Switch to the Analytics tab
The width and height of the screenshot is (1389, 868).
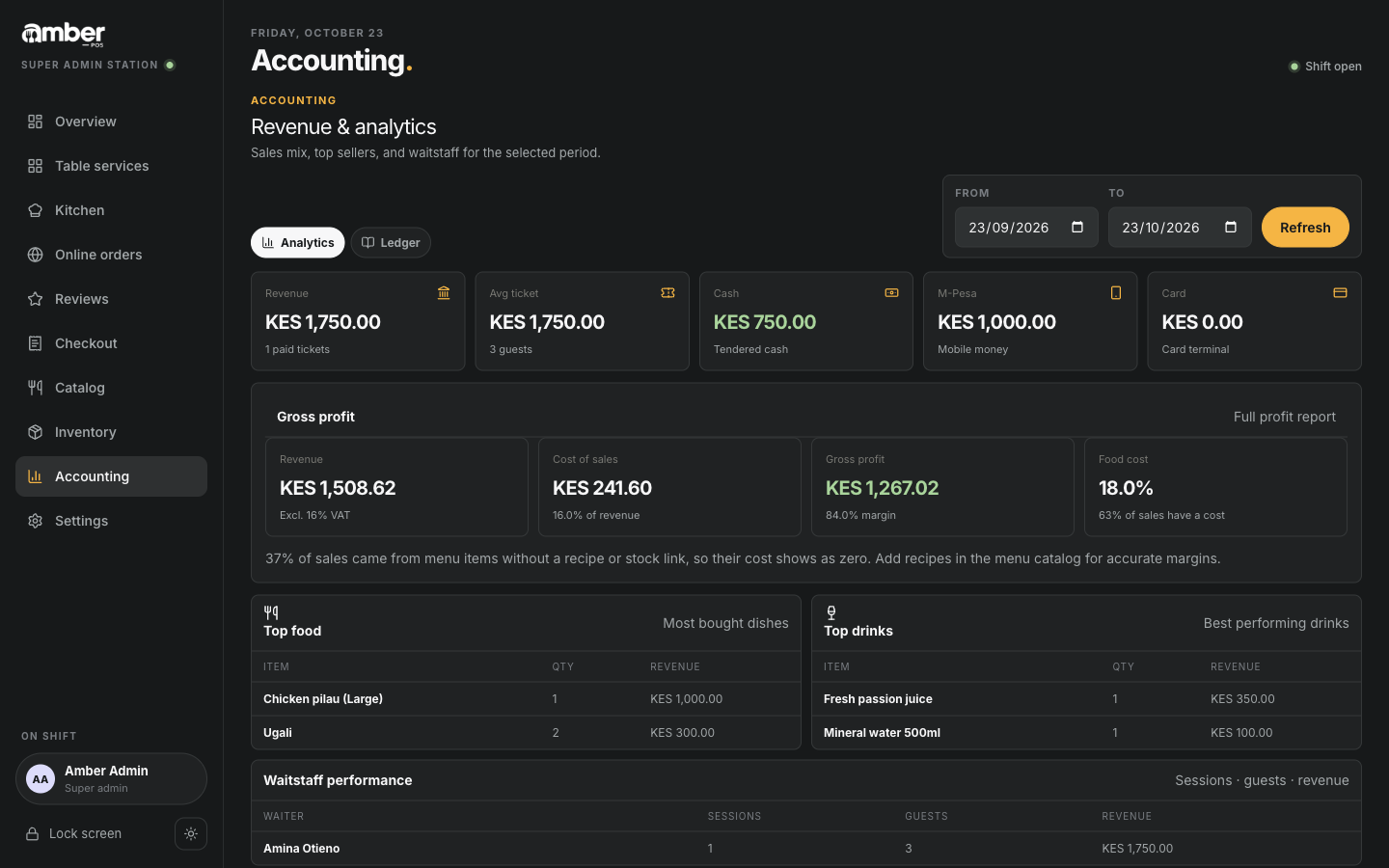(x=298, y=243)
